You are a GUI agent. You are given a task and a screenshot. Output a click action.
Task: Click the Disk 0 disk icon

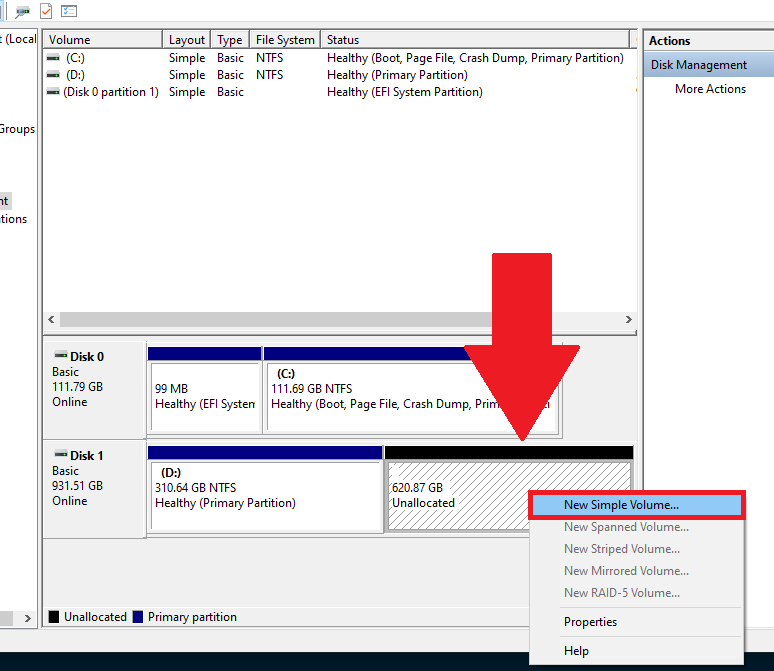[x=61, y=356]
